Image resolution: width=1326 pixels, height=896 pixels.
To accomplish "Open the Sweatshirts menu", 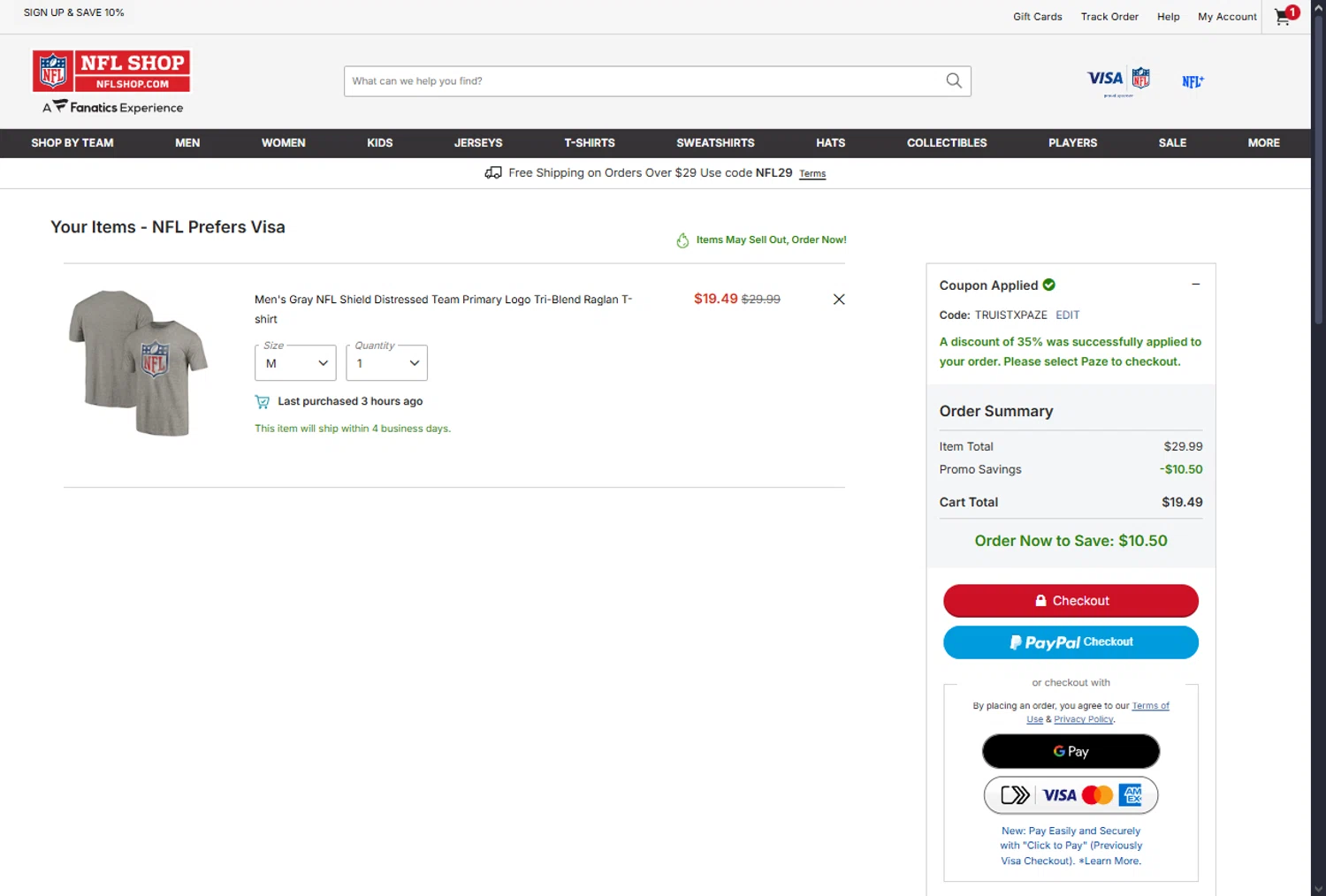I will [x=715, y=143].
